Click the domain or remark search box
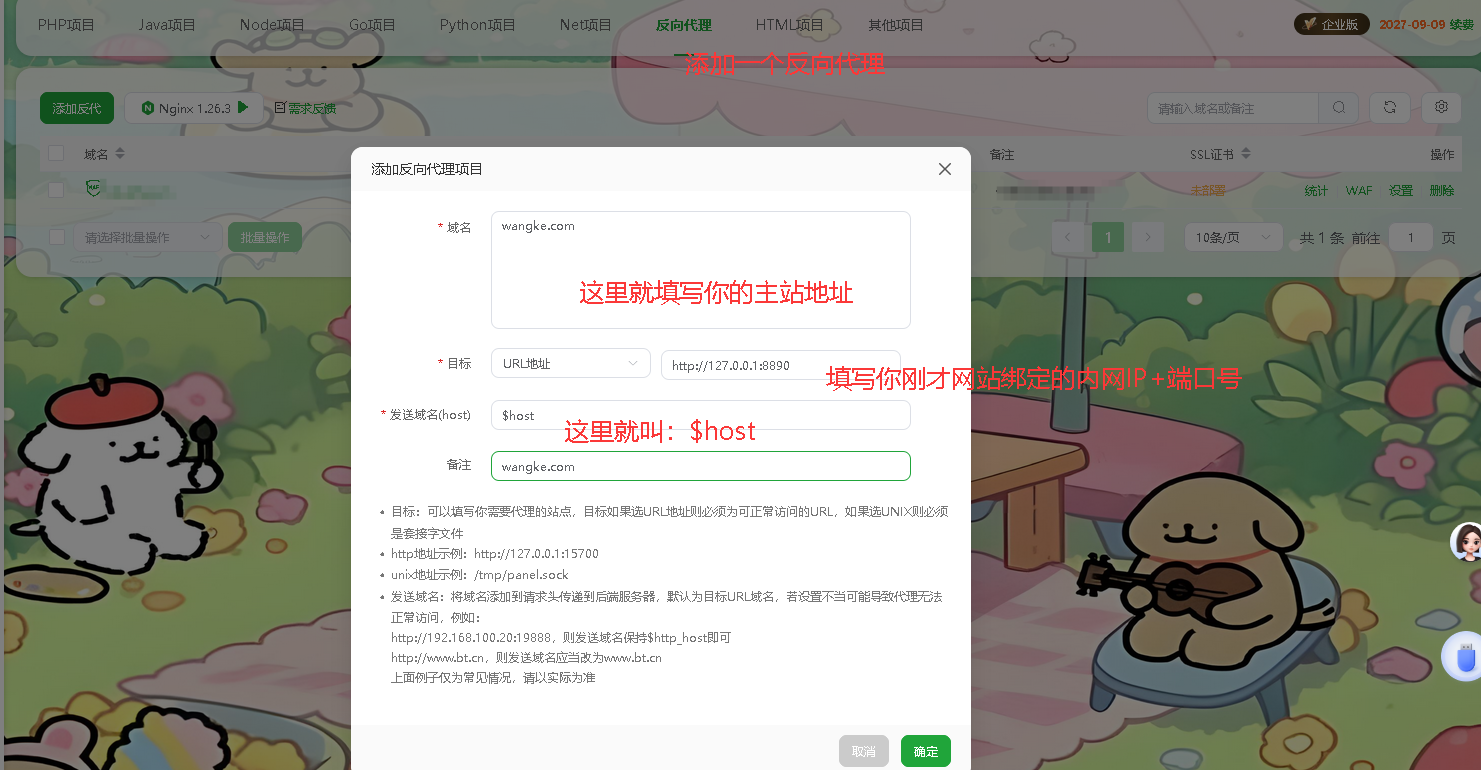The image size is (1481, 770). click(x=1233, y=108)
